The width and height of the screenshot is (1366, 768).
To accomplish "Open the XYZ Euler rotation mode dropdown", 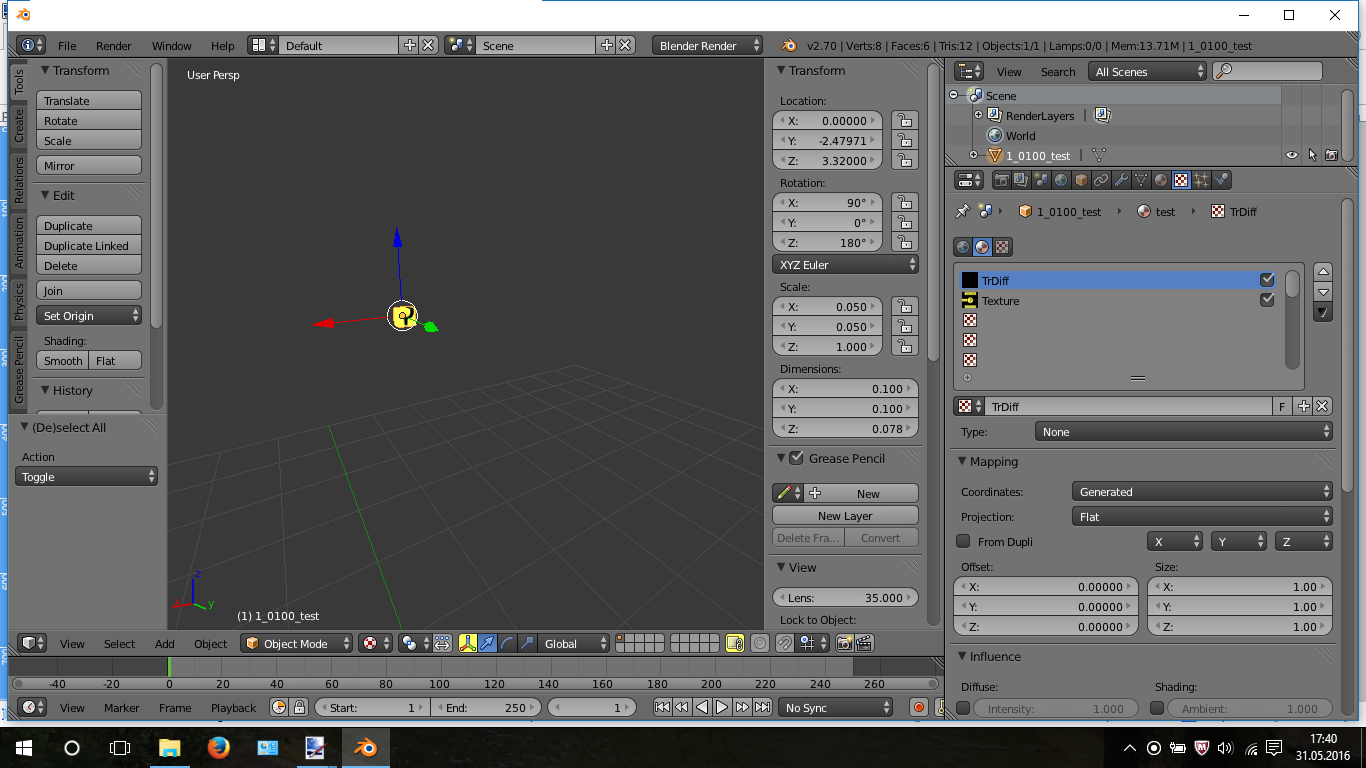I will (845, 265).
